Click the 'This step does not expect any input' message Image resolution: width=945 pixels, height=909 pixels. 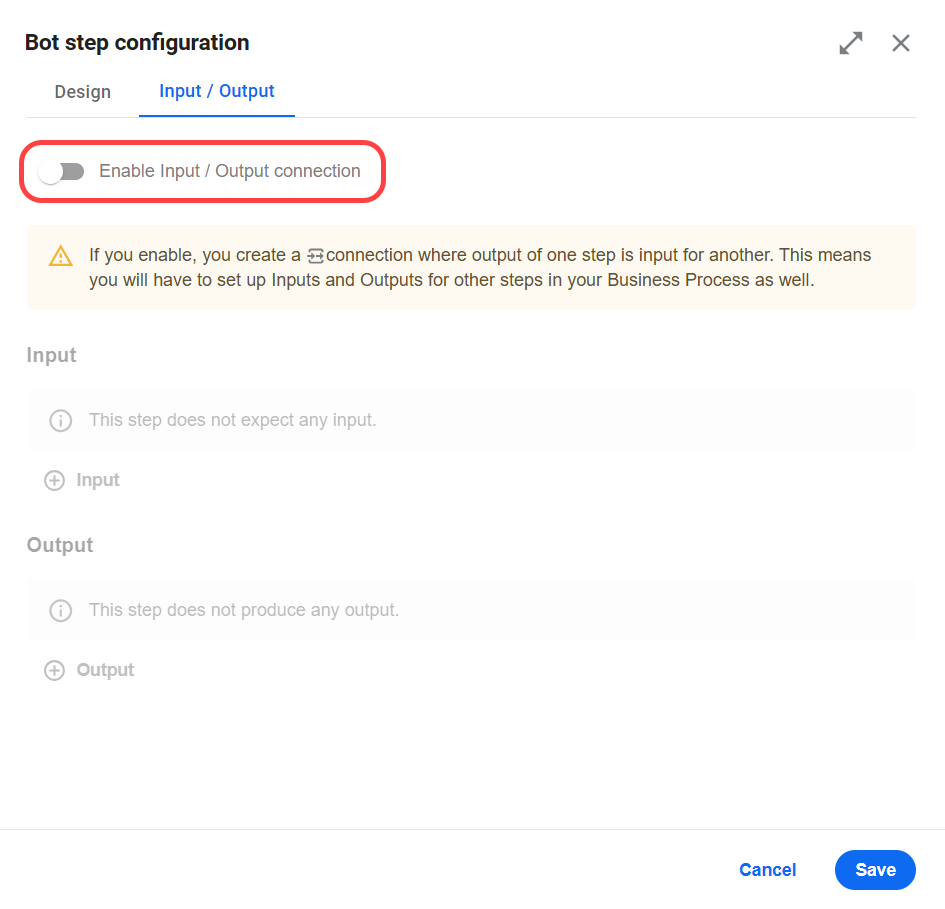pyautogui.click(x=233, y=420)
